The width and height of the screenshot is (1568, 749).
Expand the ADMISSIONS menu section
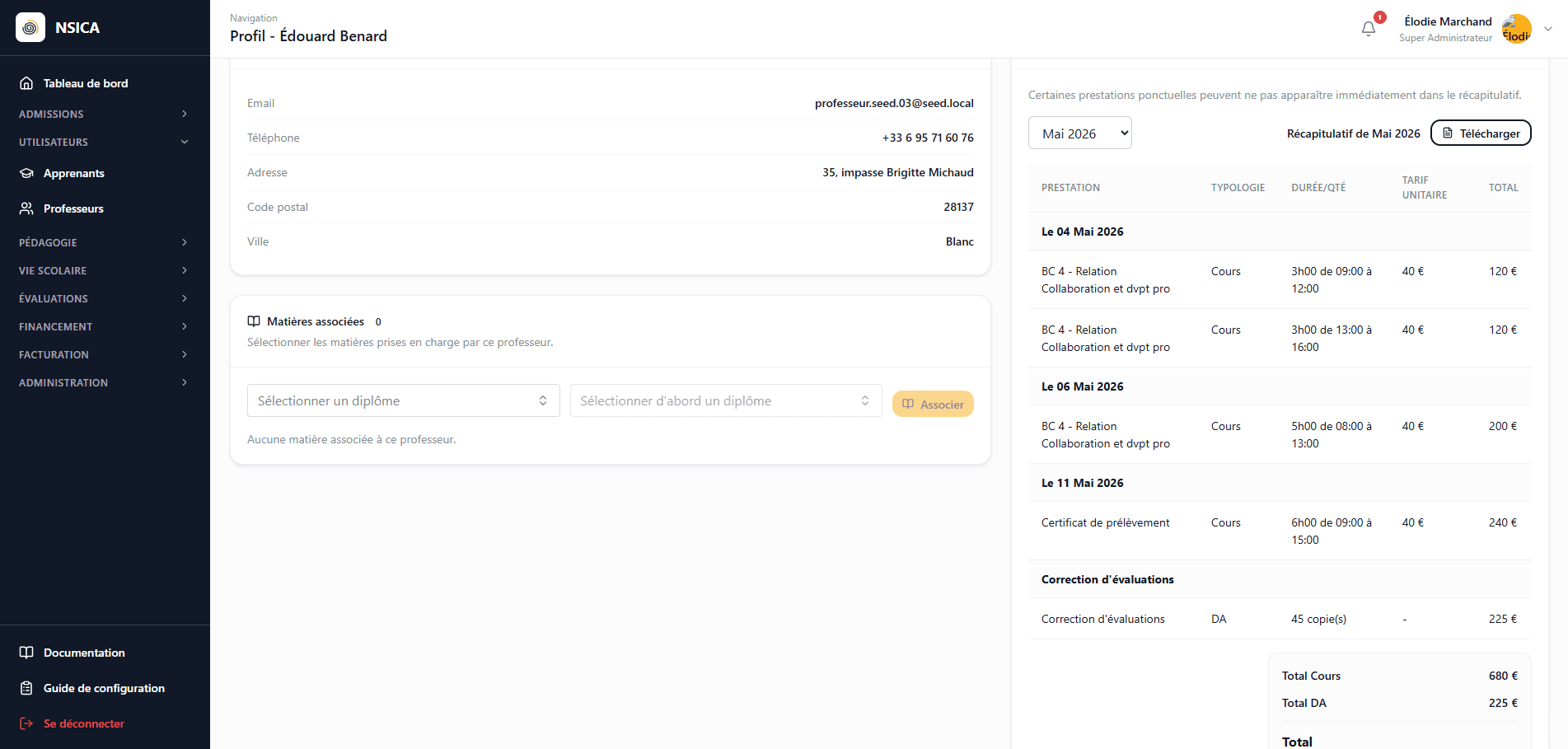(x=105, y=114)
